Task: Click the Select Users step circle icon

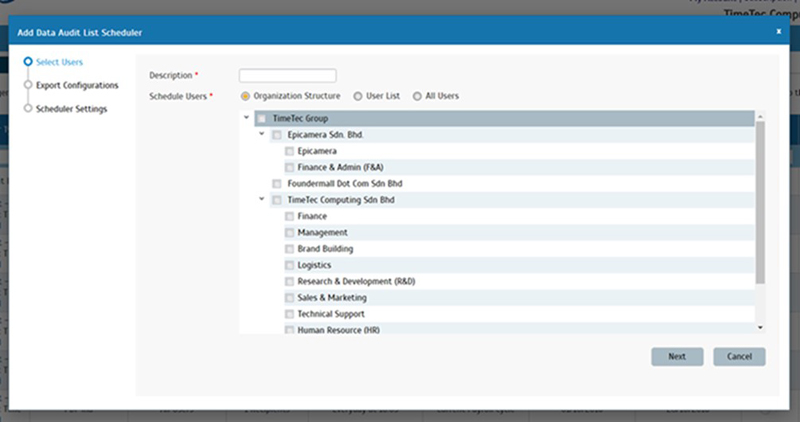Action: pos(28,61)
